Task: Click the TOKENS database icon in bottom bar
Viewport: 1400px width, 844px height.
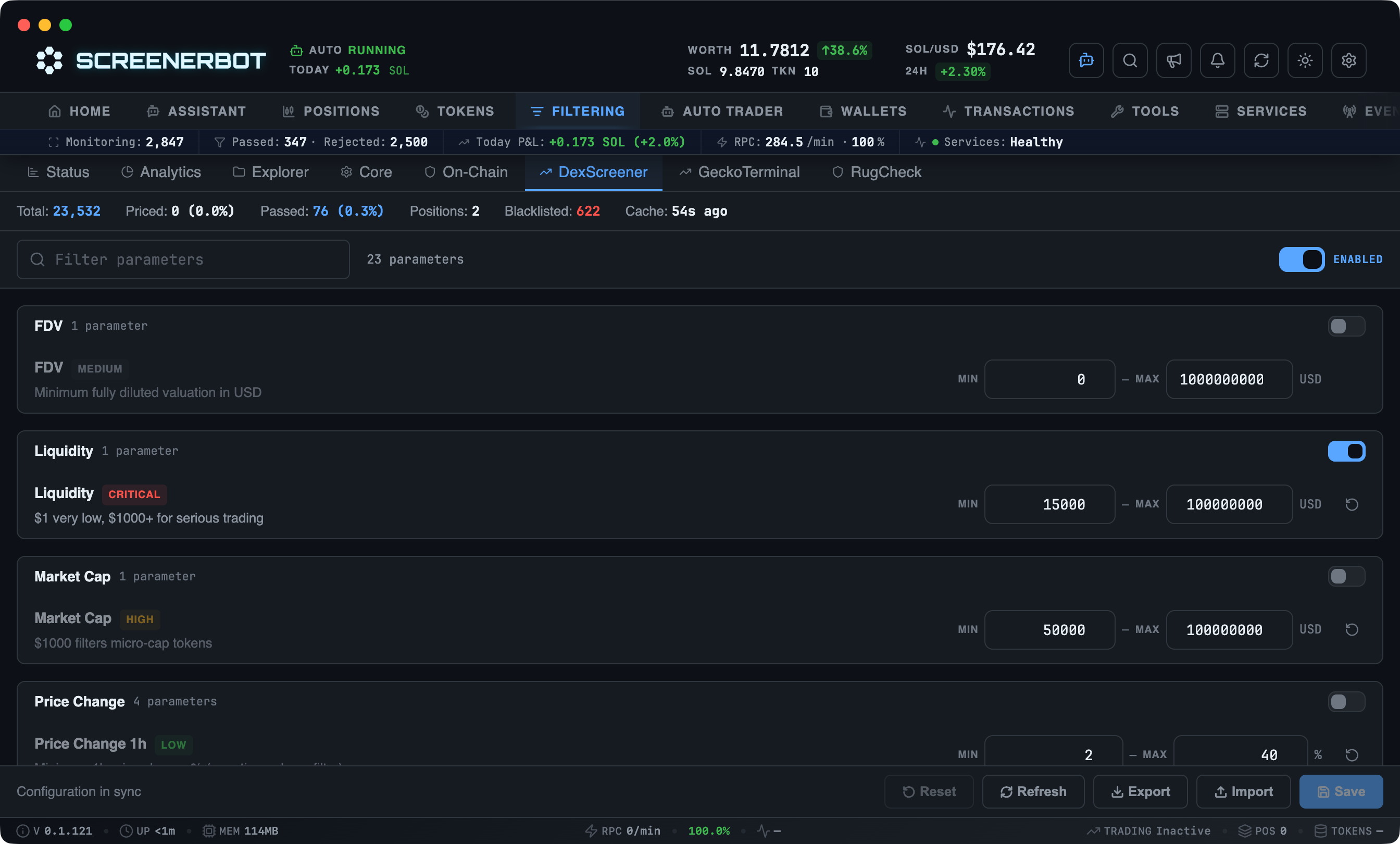Action: click(1320, 830)
